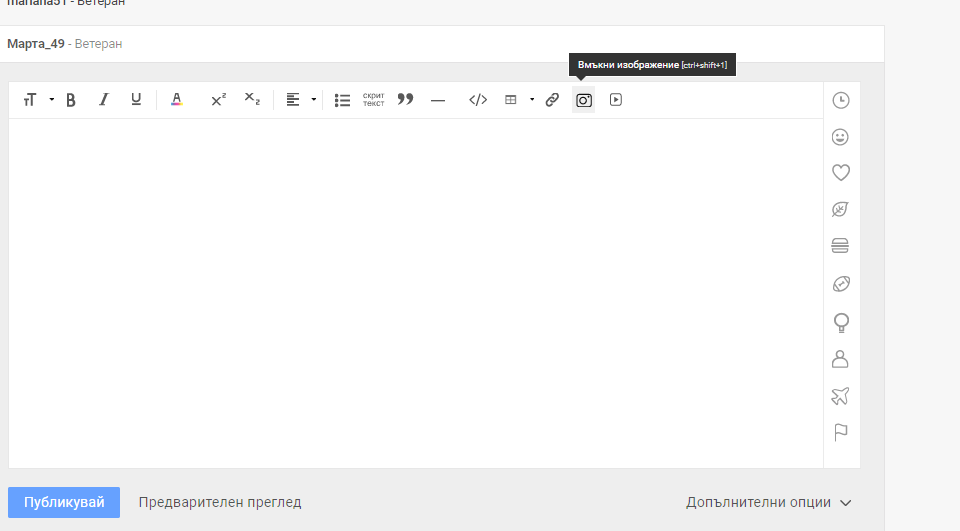Apply subscript formatting
Image resolution: width=960 pixels, height=531 pixels.
pos(252,100)
